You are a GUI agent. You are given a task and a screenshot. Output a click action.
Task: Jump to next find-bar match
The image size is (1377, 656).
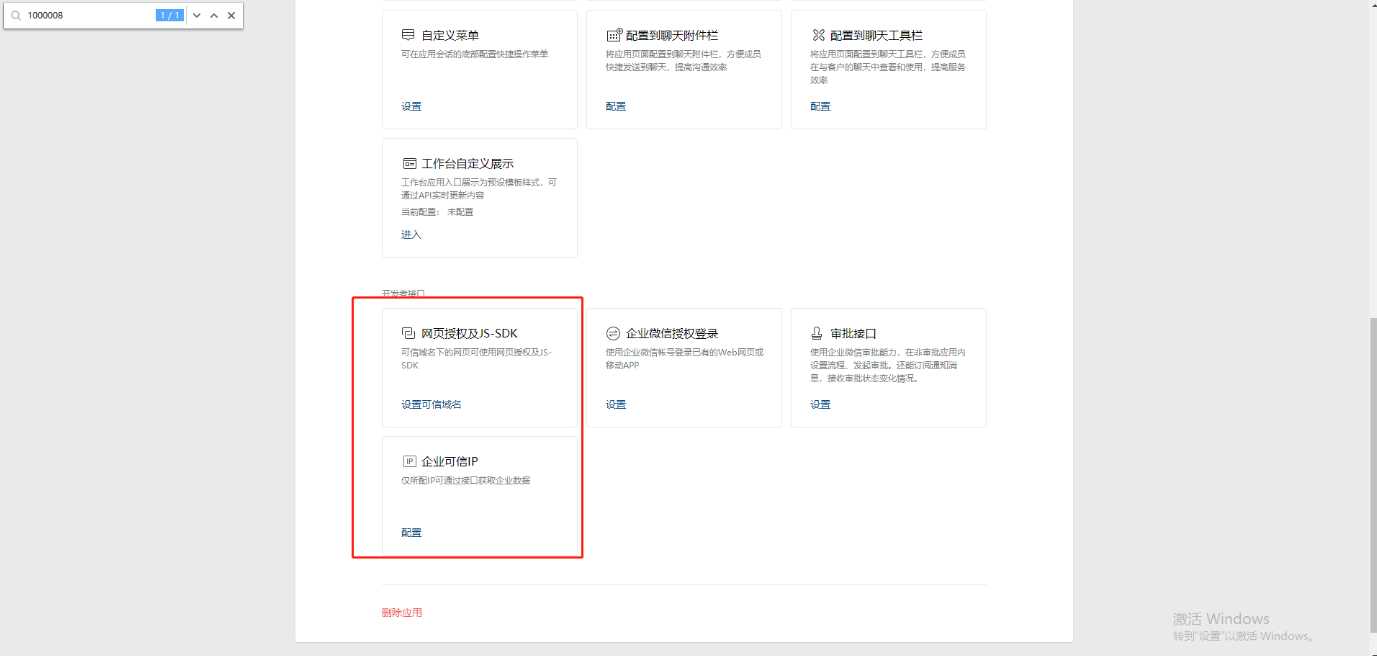pyautogui.click(x=197, y=16)
